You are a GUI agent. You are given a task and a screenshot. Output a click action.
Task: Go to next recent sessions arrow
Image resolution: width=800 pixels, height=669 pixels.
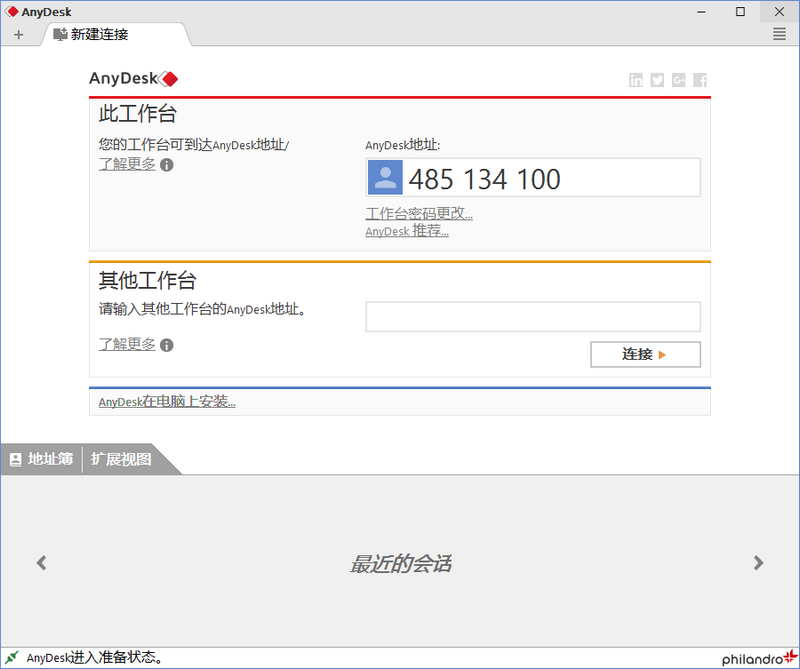(759, 563)
